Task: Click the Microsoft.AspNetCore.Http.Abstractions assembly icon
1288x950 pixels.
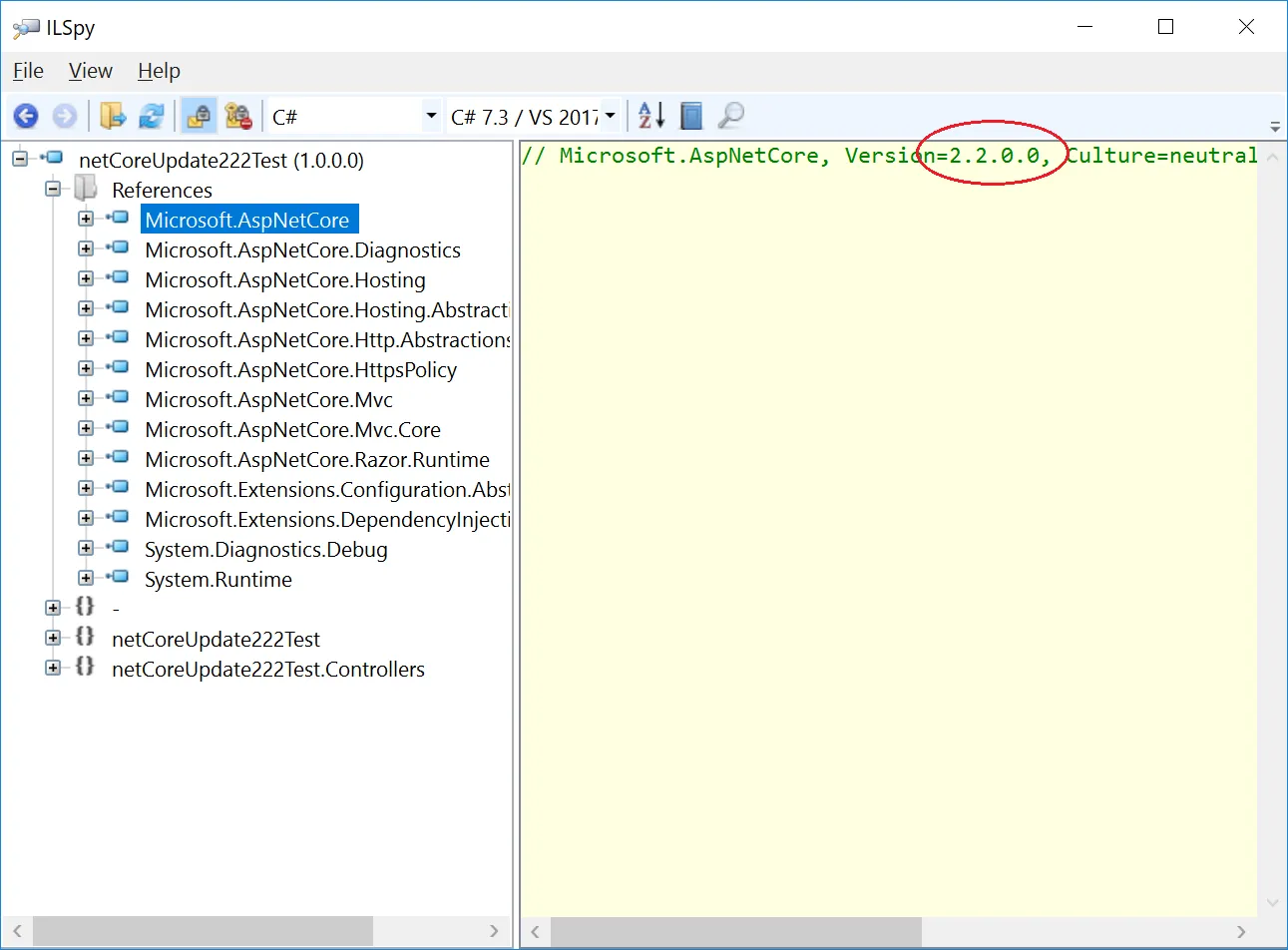Action: tap(118, 337)
